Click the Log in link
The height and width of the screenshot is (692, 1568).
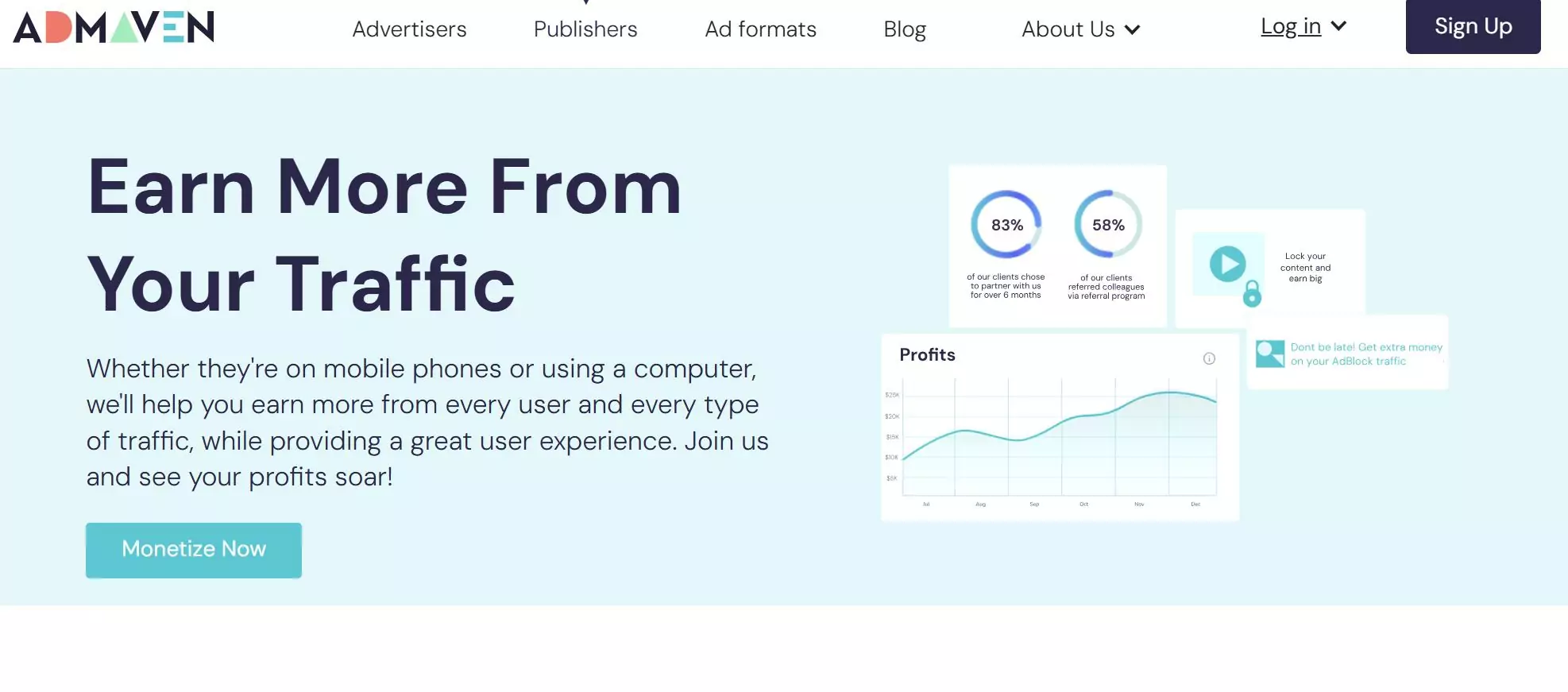1290,26
